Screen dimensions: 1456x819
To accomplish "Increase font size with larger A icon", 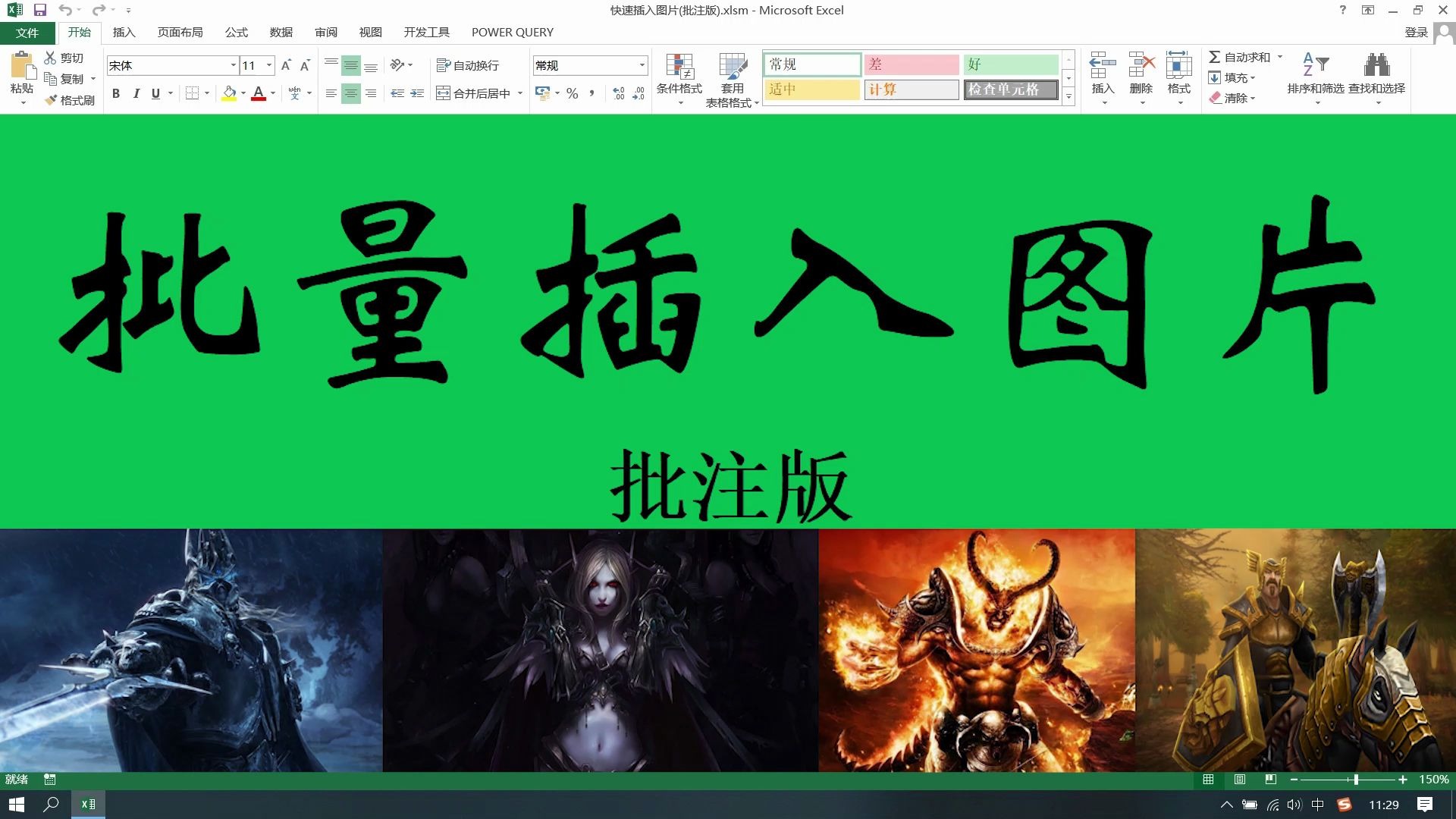I will 286,66.
